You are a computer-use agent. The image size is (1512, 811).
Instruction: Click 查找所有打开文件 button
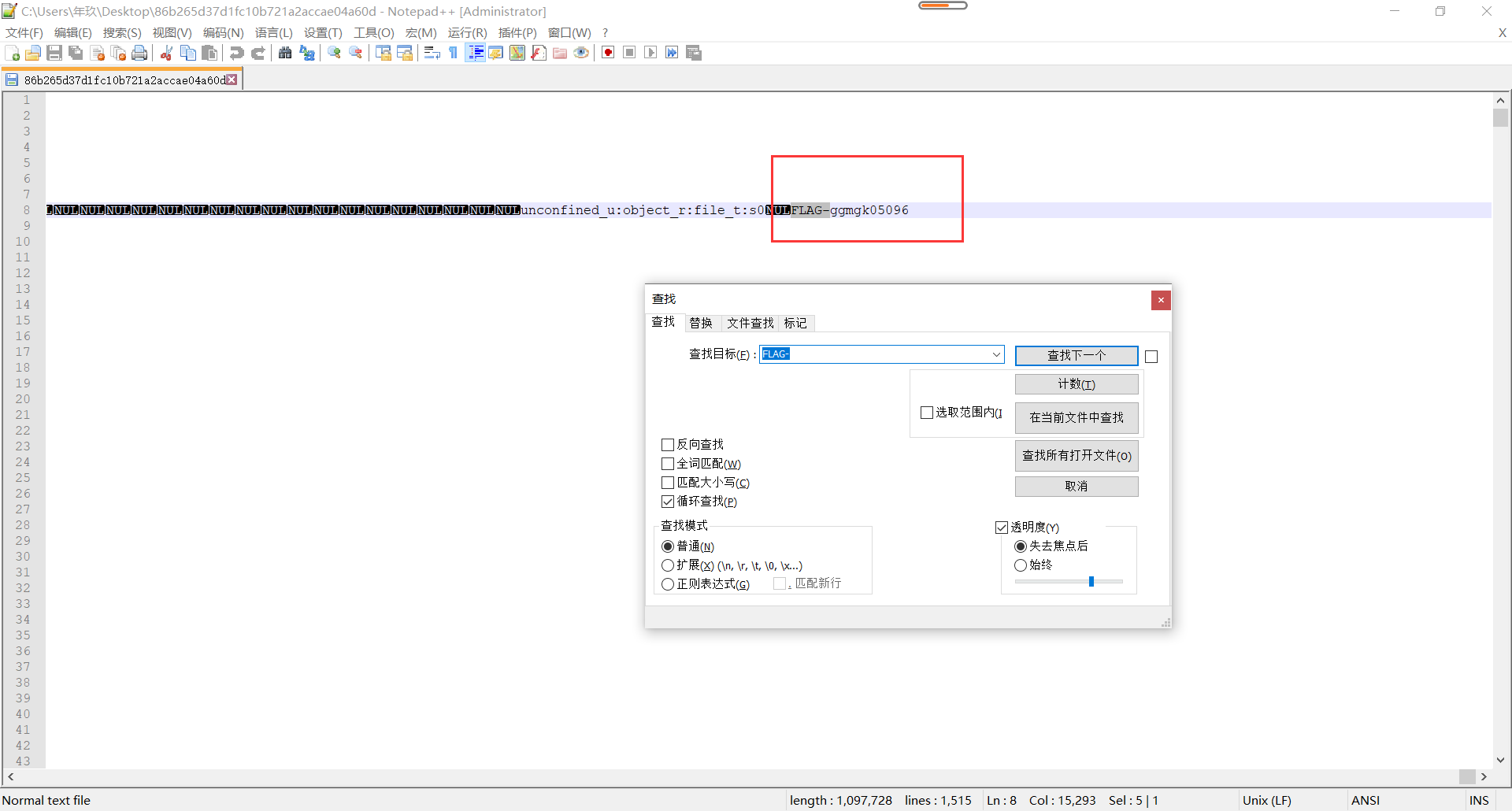pyautogui.click(x=1077, y=456)
